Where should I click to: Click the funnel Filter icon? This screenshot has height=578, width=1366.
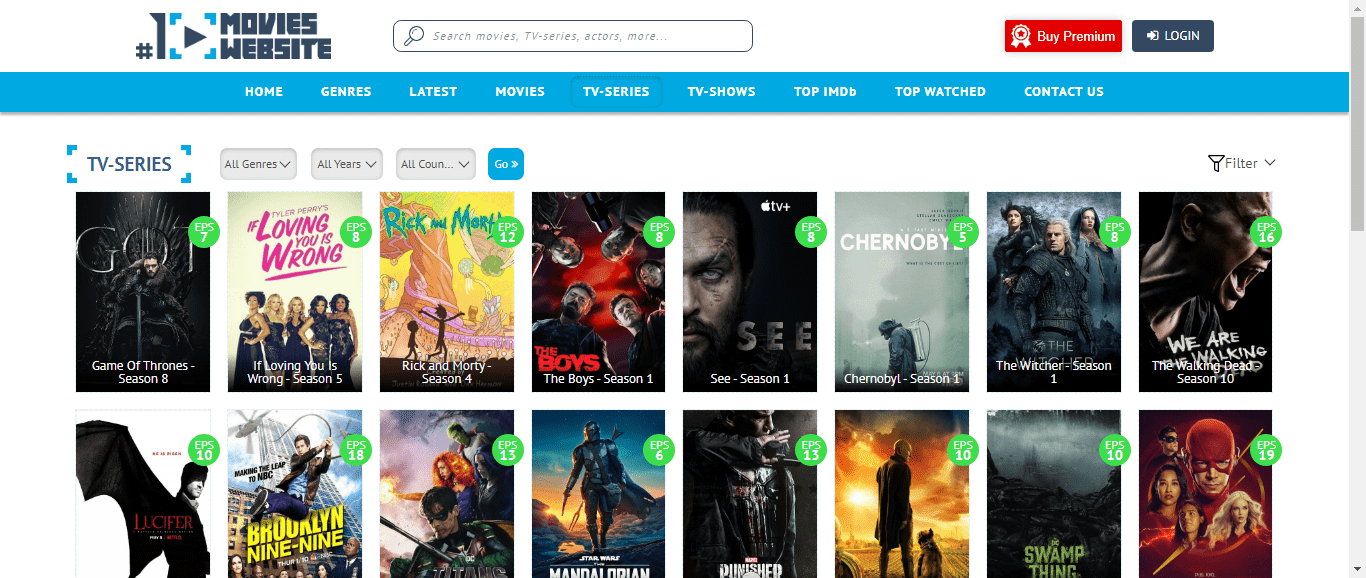coord(1216,163)
